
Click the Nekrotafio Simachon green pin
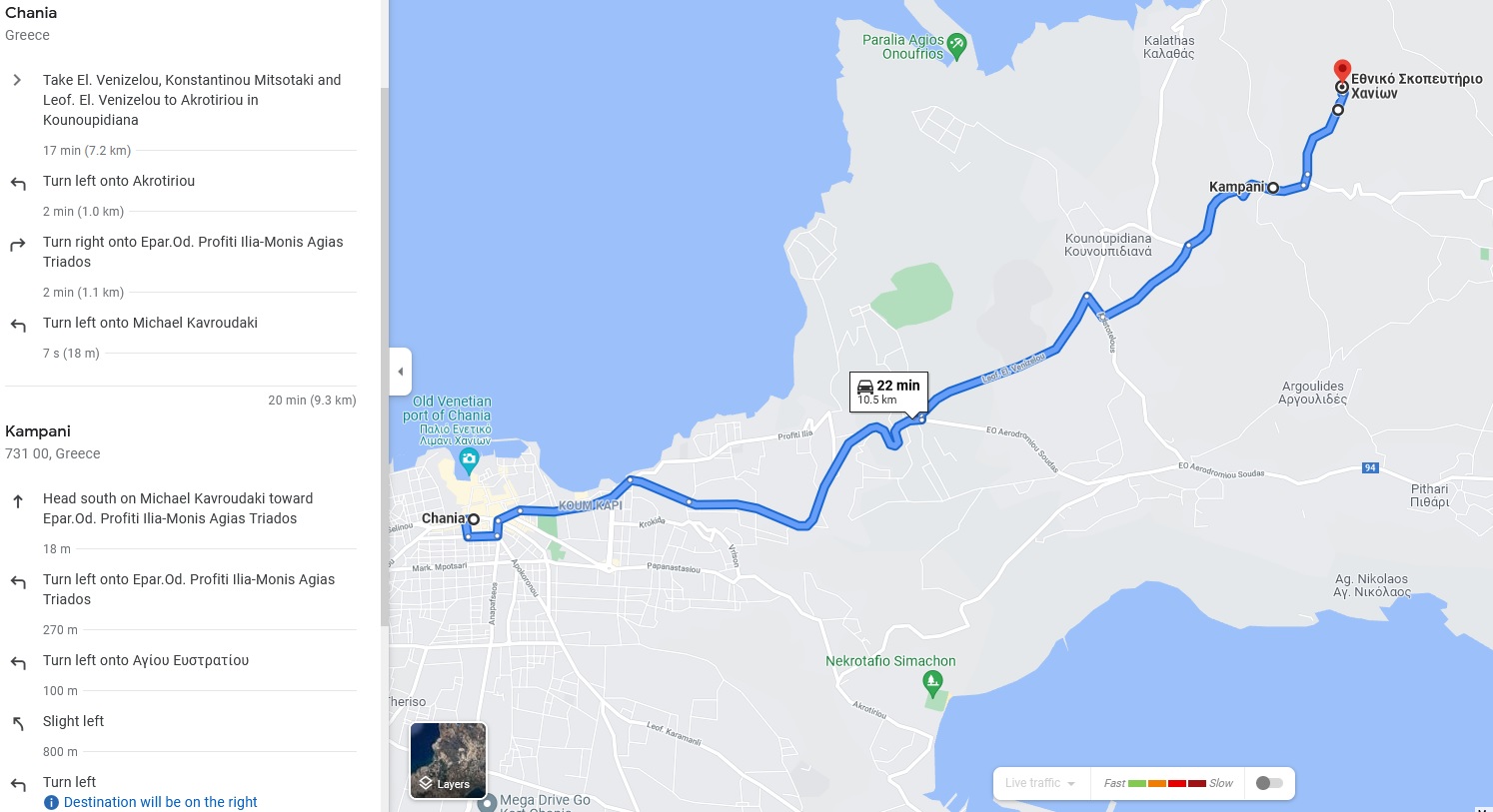932,684
